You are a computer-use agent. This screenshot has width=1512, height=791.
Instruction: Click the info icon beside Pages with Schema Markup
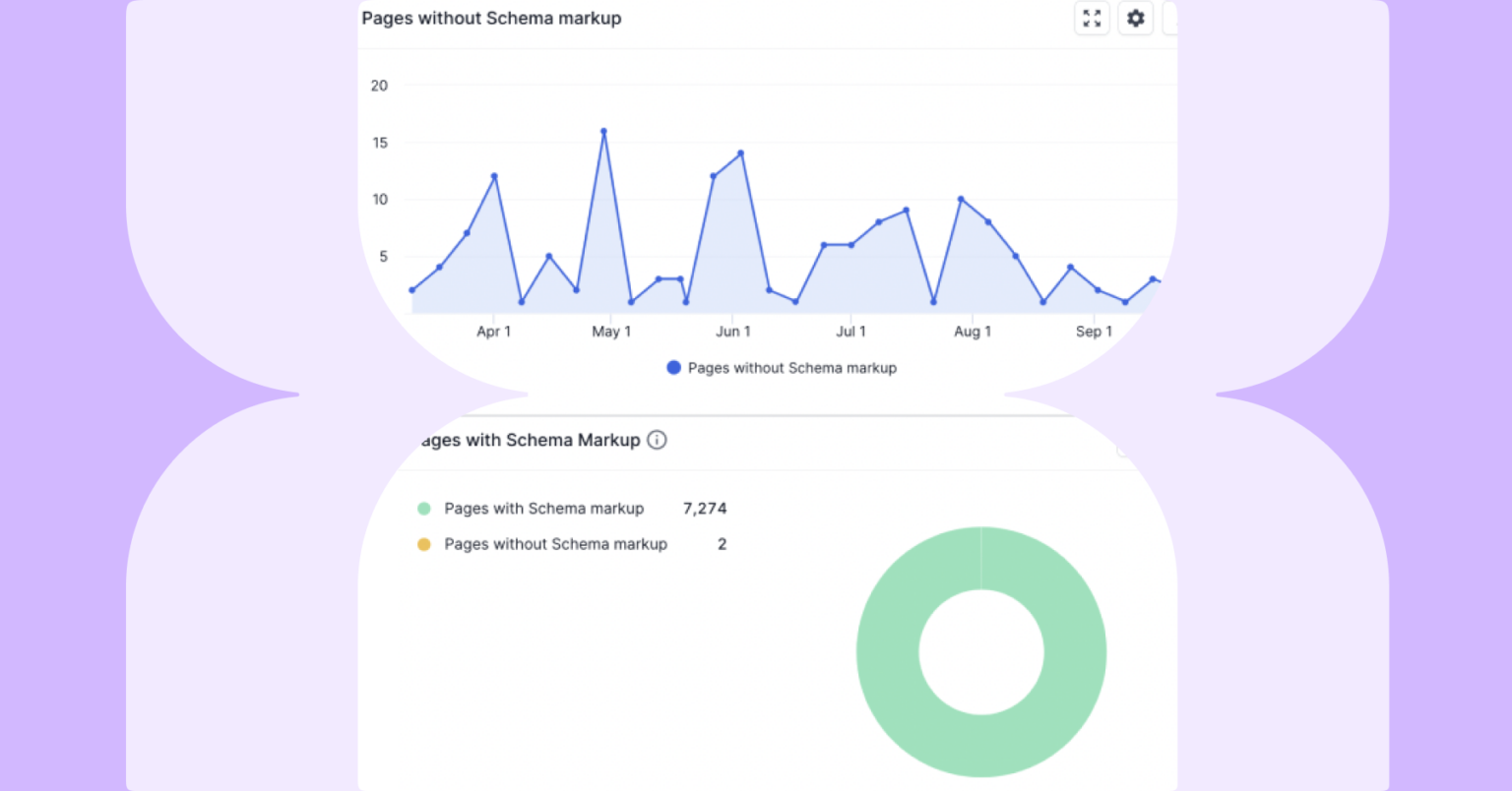click(x=657, y=440)
